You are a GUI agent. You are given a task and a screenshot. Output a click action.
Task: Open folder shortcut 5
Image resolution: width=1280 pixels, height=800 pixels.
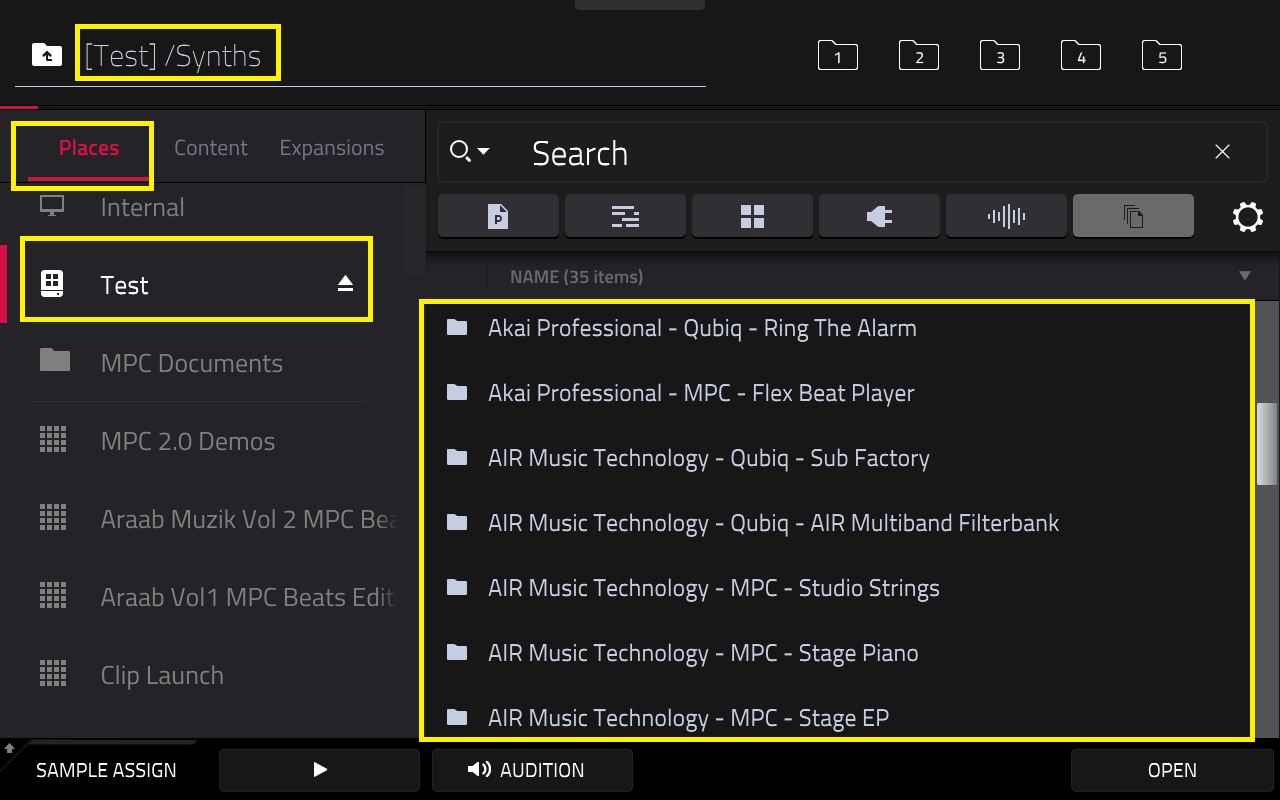(1162, 56)
